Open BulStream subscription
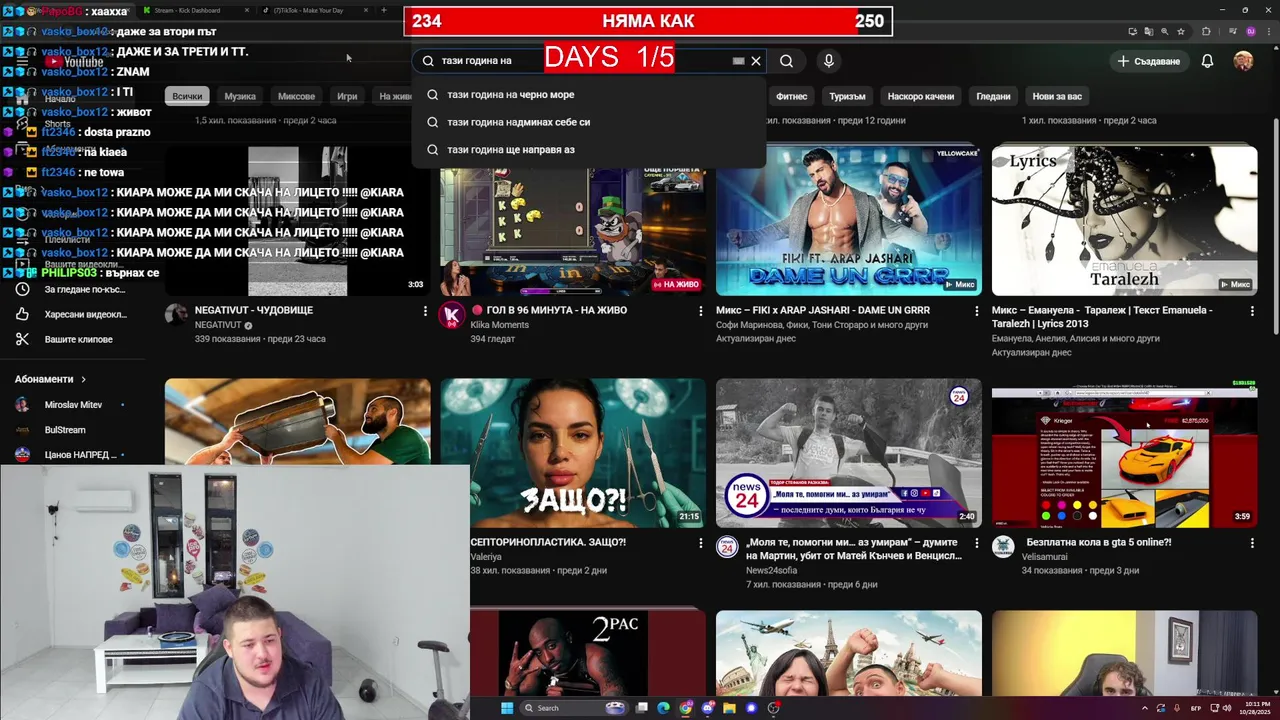Viewport: 1280px width, 720px height. (72, 430)
